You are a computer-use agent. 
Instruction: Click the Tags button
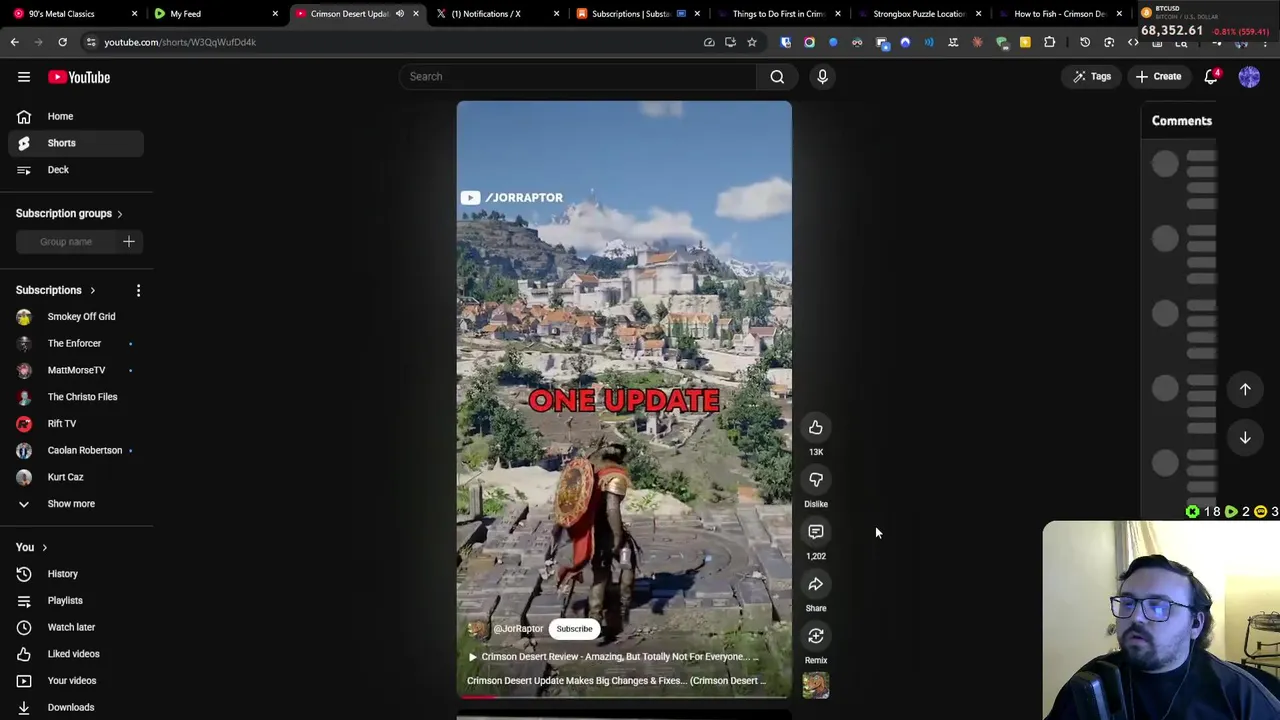1092,77
